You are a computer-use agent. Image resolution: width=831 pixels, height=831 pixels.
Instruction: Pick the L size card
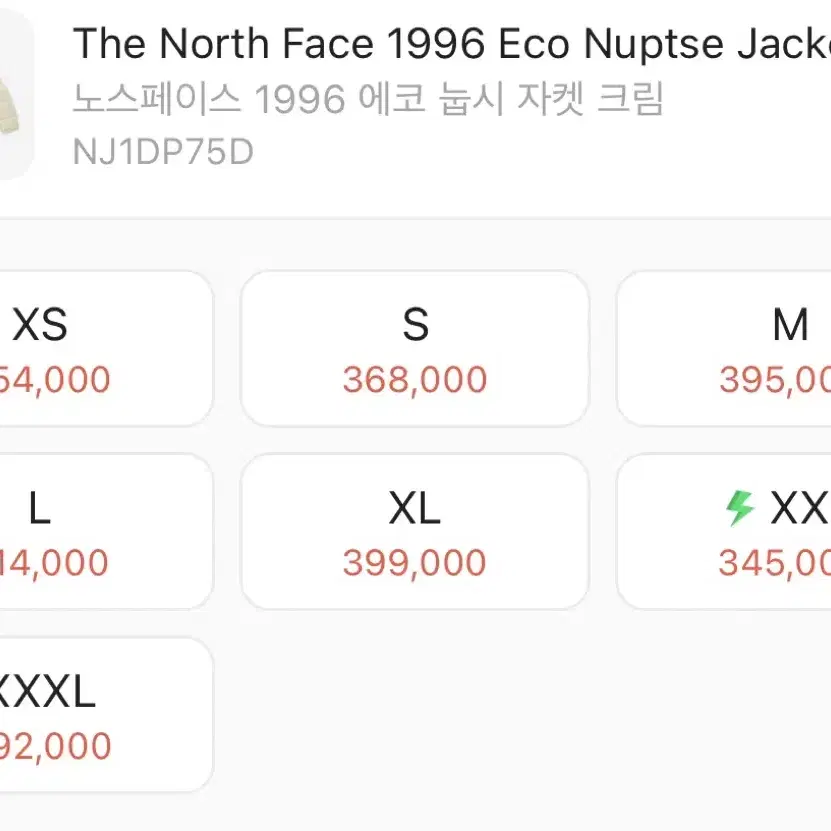(x=106, y=532)
